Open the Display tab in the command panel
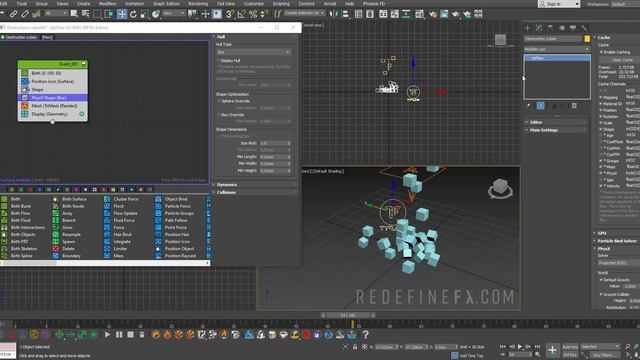 point(573,28)
